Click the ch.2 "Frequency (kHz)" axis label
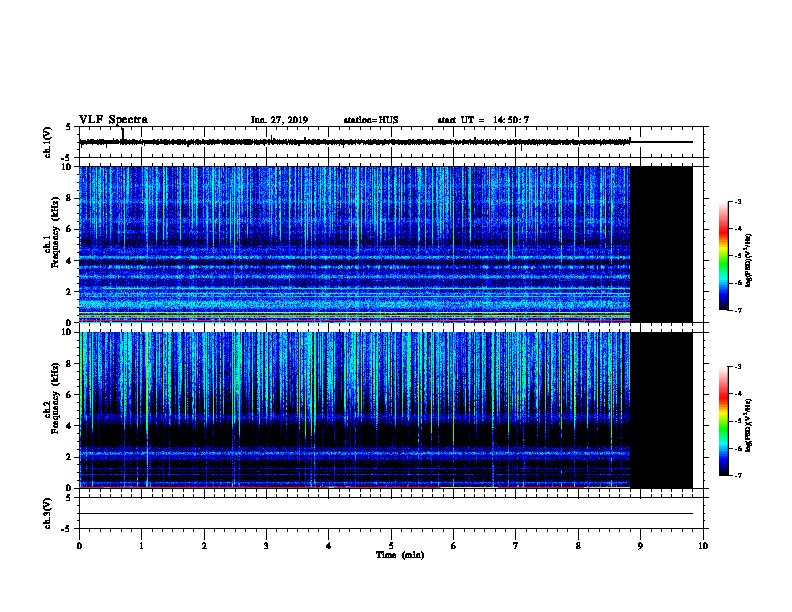792x612 pixels. point(55,398)
